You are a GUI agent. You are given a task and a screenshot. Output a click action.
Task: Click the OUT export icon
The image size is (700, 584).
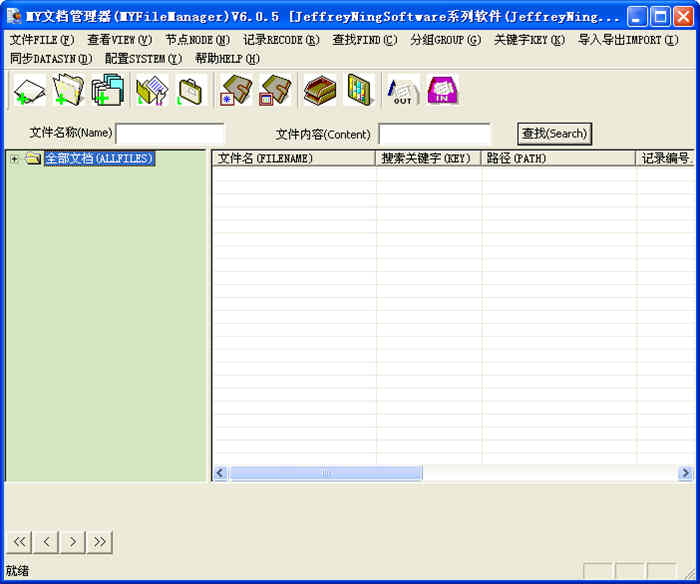[403, 91]
